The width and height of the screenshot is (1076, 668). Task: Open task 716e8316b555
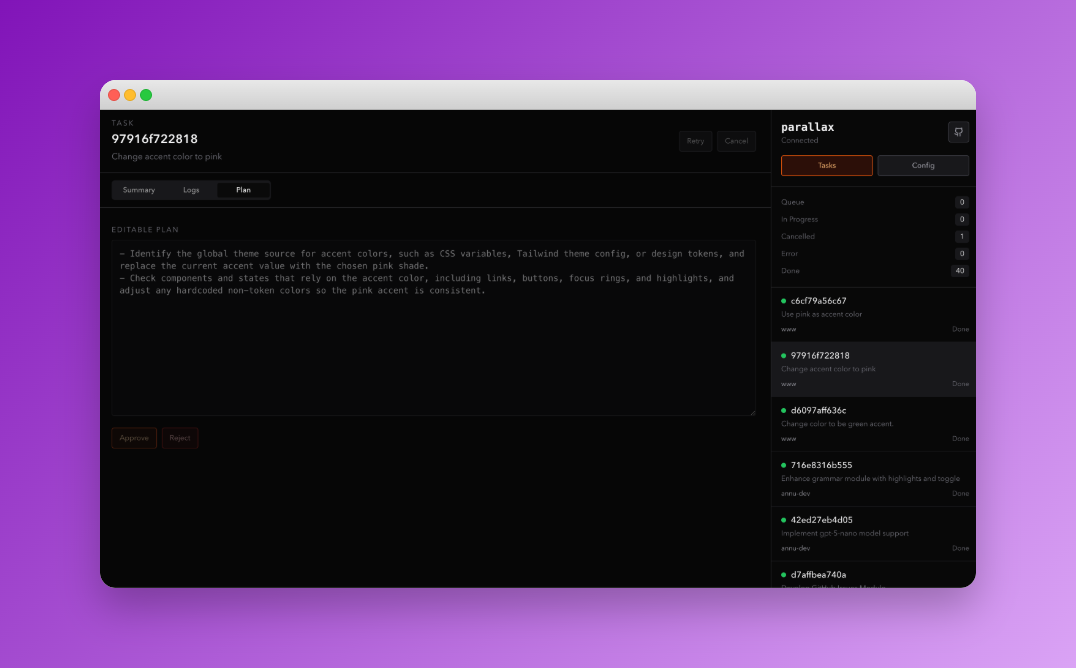pos(874,479)
